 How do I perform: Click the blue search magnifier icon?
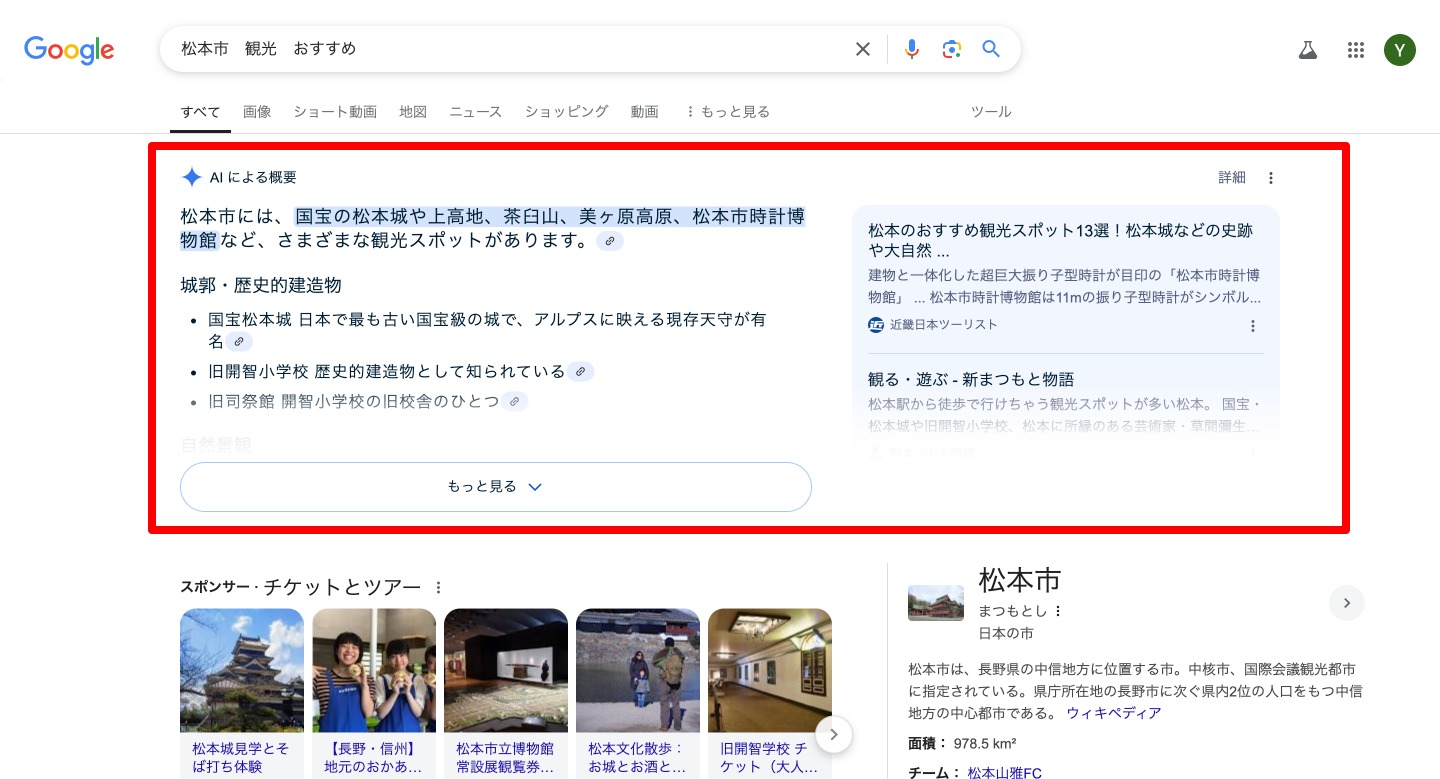click(x=991, y=49)
